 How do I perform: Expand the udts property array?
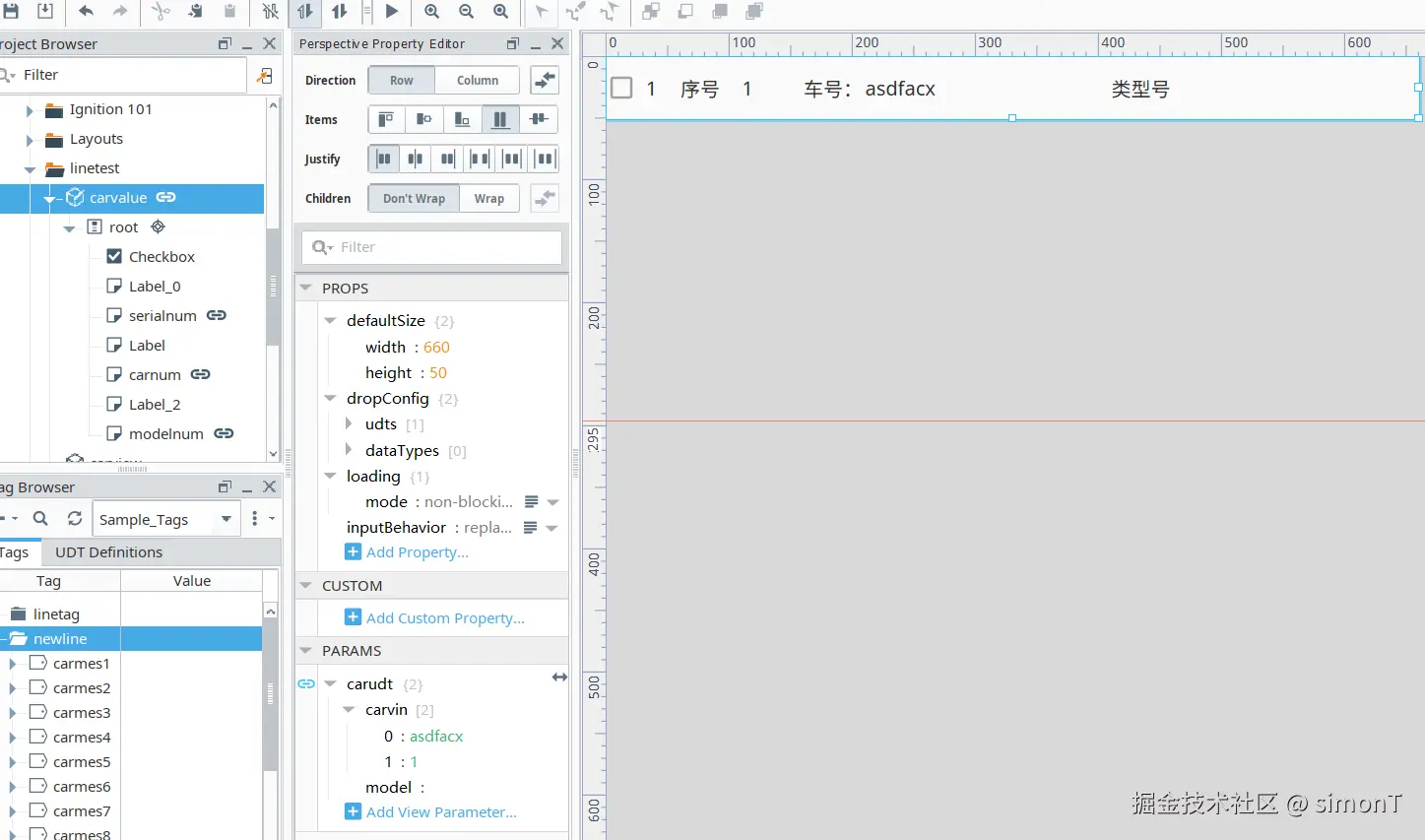coord(349,423)
